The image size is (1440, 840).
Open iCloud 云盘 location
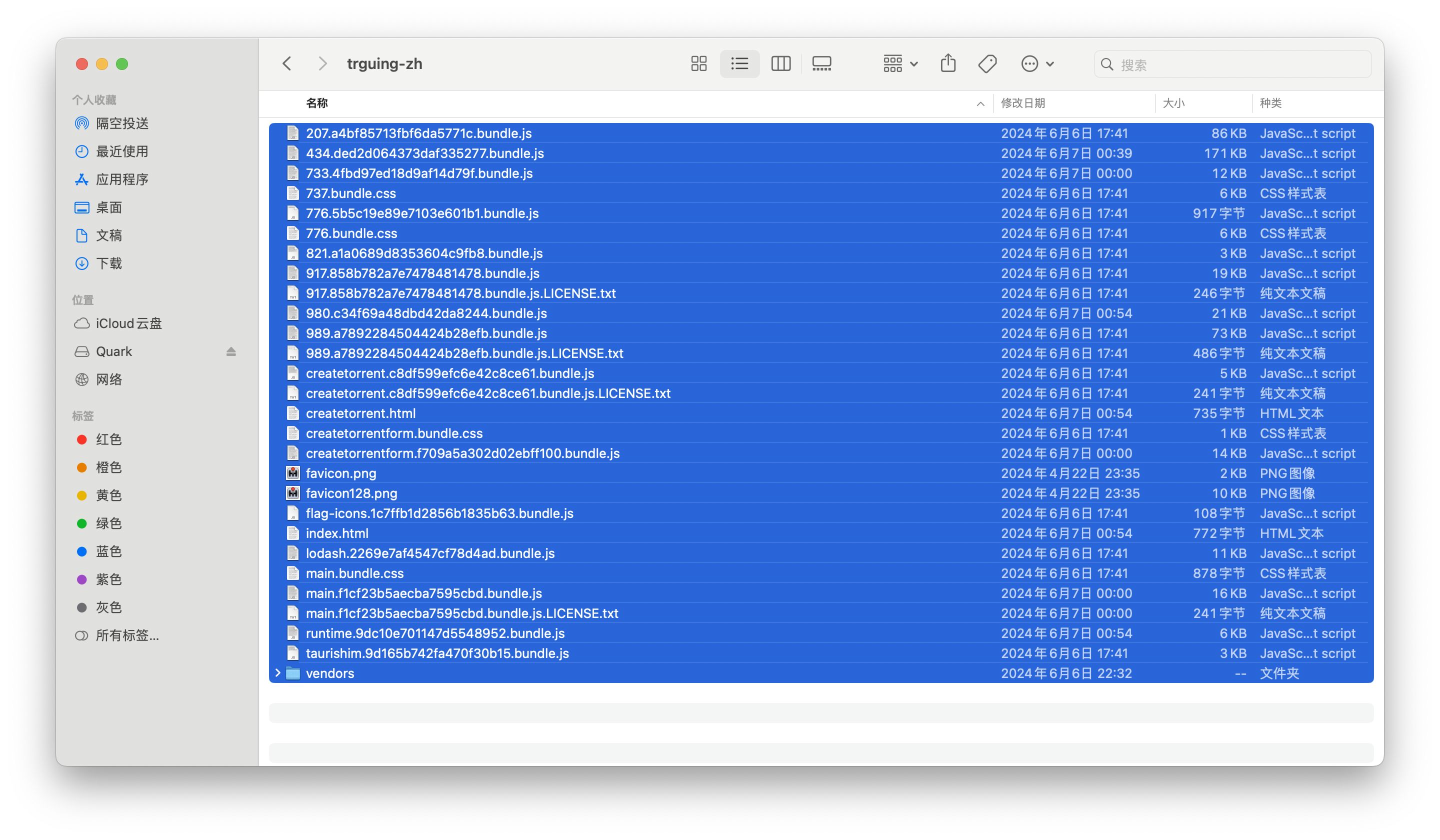pyautogui.click(x=128, y=323)
